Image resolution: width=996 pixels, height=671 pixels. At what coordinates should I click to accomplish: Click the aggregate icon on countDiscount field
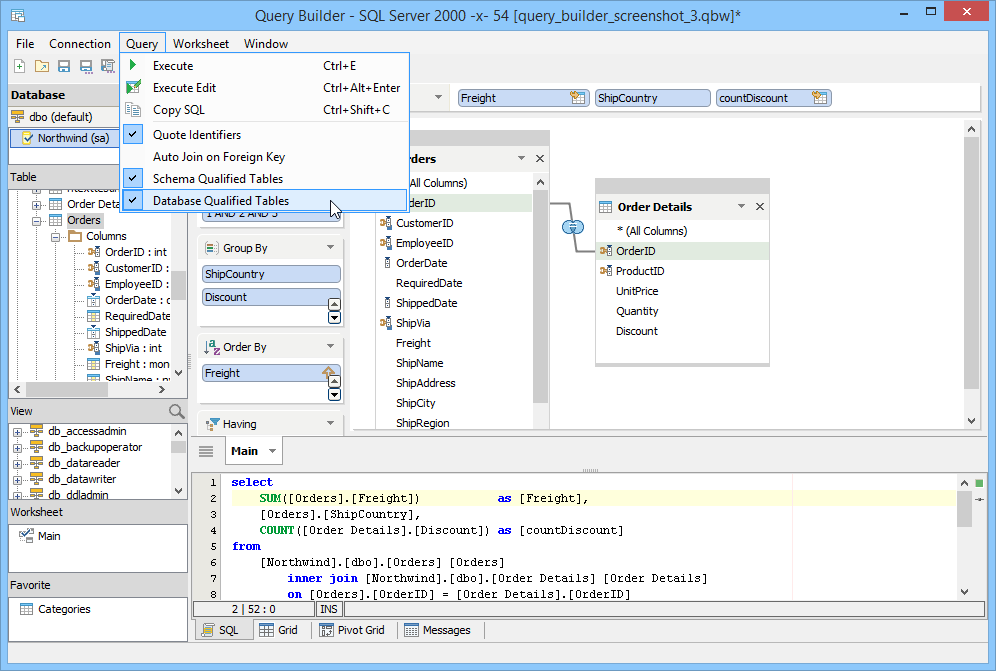pyautogui.click(x=819, y=98)
